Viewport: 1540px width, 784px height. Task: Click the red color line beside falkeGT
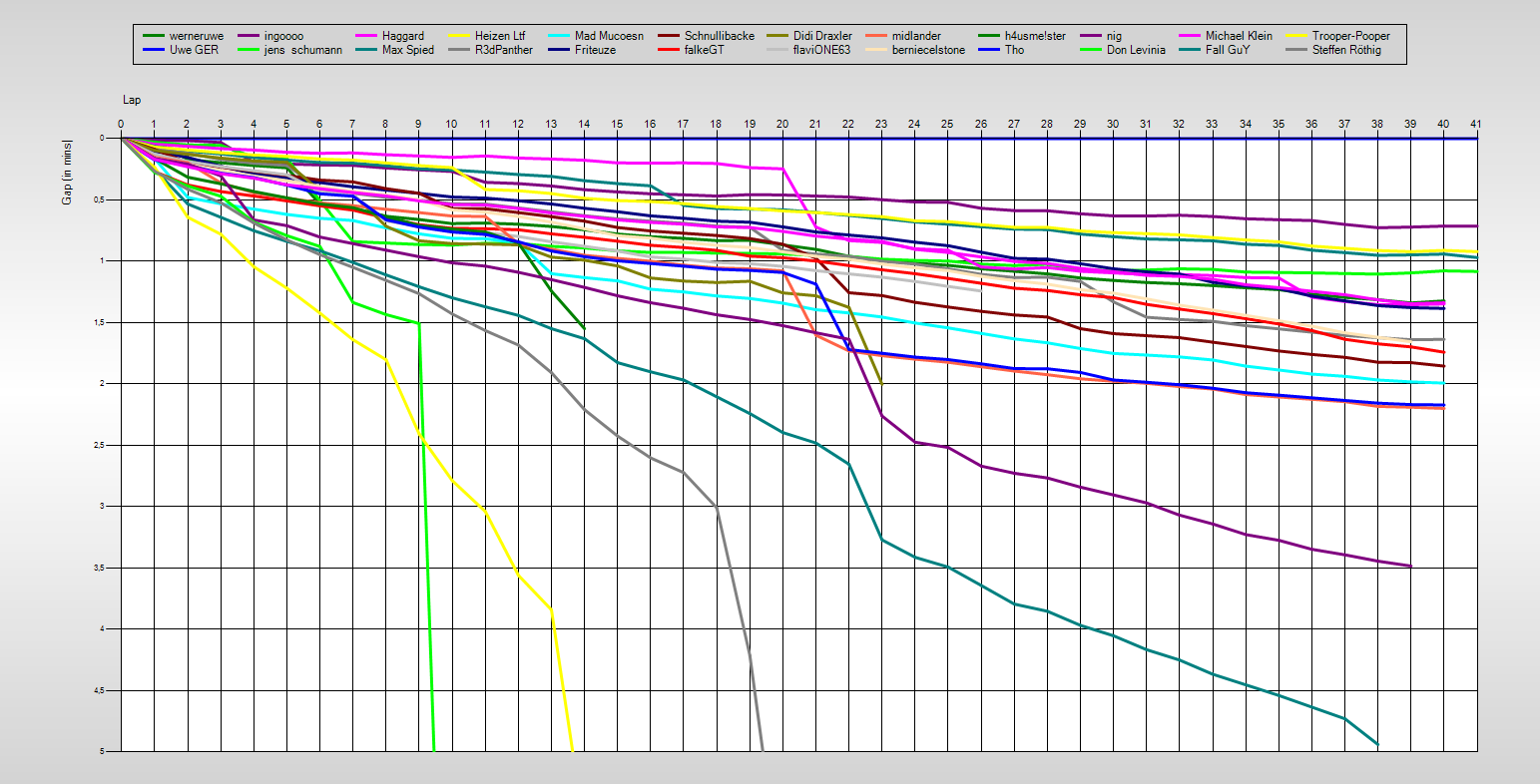click(669, 50)
